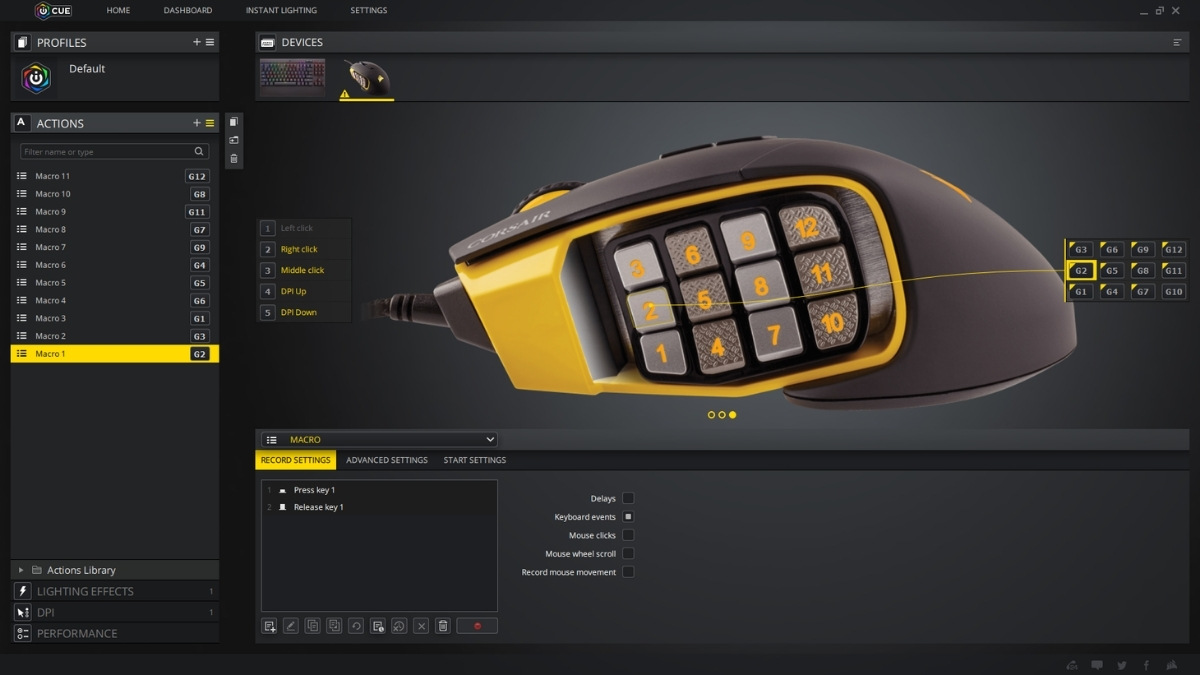
Task: Click the pencil edit icon in macro toolbar
Action: tap(291, 626)
